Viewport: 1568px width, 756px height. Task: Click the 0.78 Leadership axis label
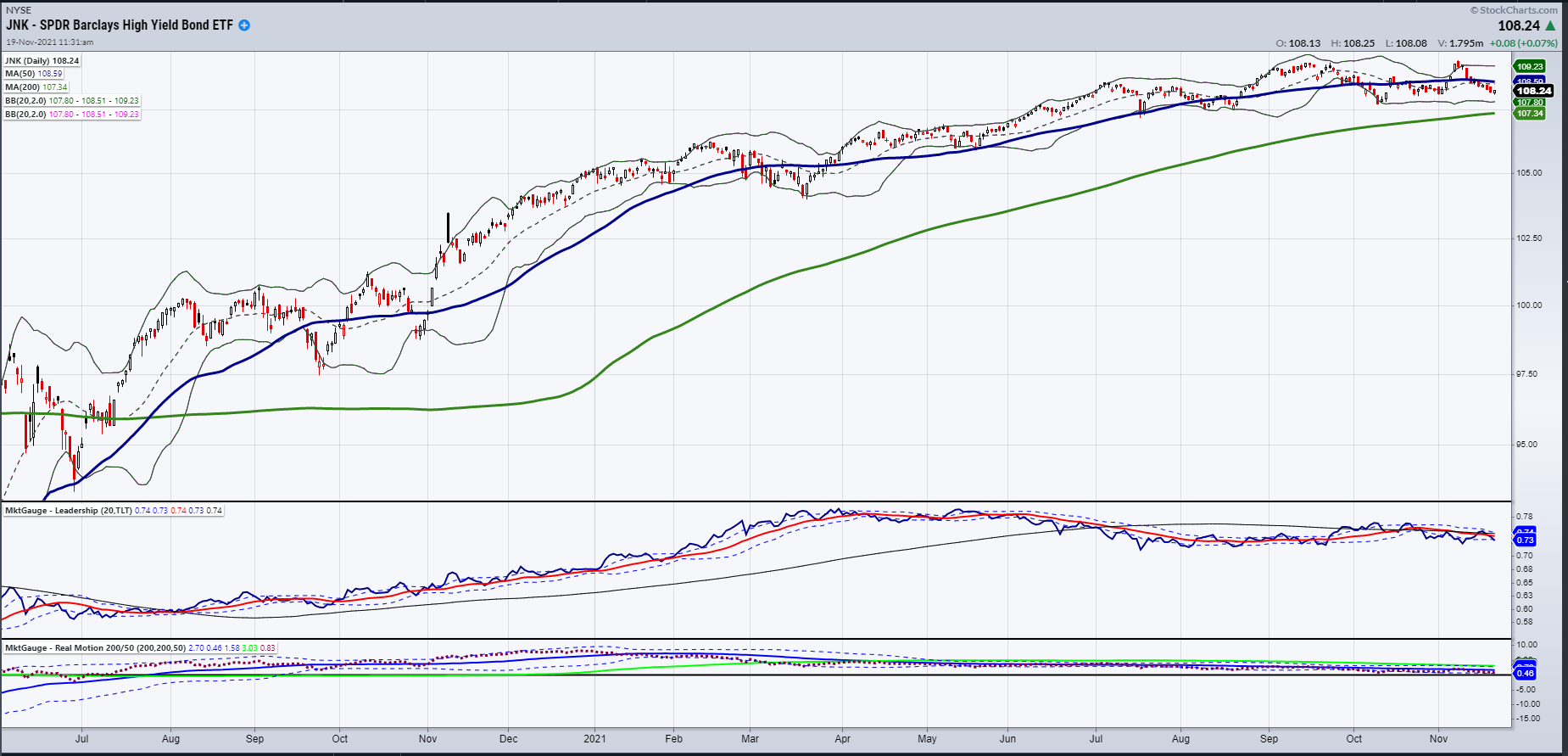[1525, 517]
